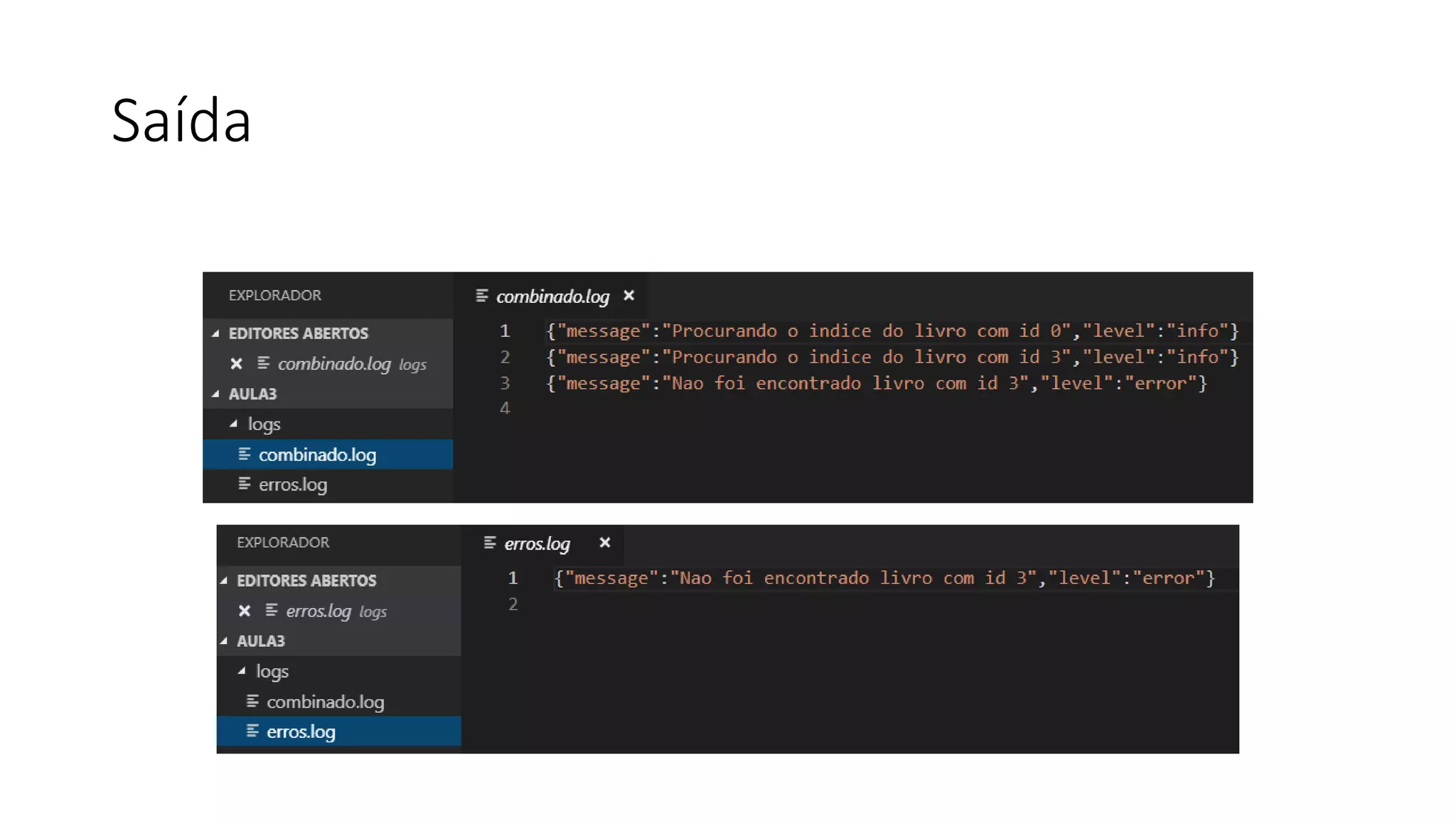Close combinado.log in open editors list
This screenshot has height=819, width=1456.
[236, 364]
